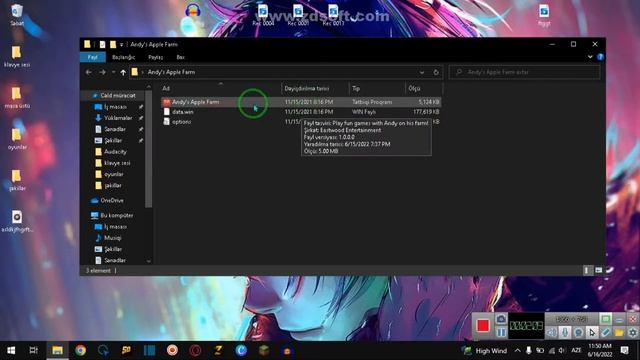Open the recorder's pen drawing tool
The image size is (640, 360).
coord(605,333)
